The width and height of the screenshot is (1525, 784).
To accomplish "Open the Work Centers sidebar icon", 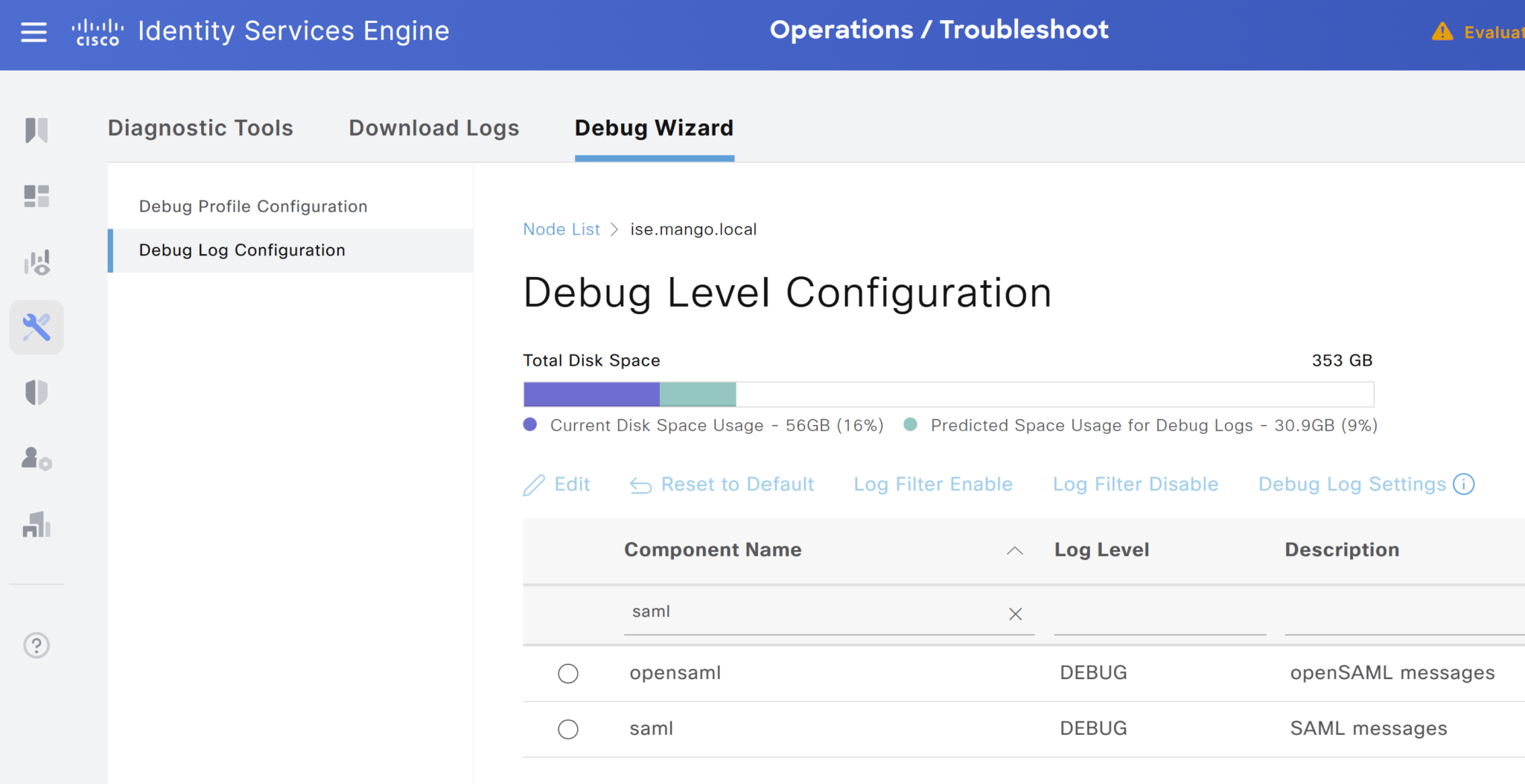I will pos(36,524).
